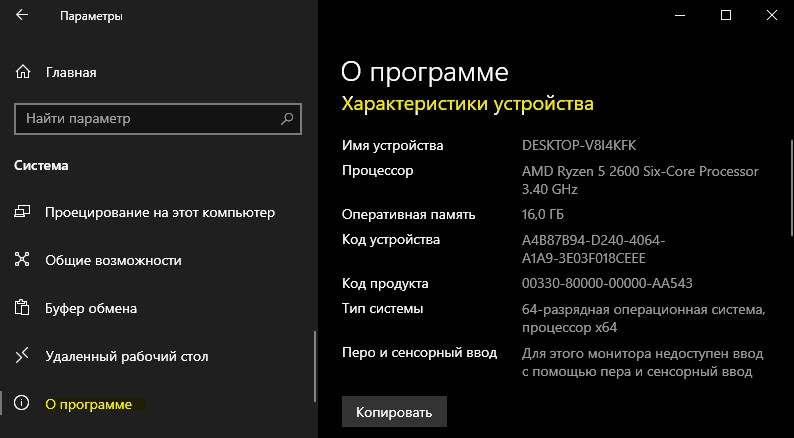Viewport: 794px width, 438px height.
Task: Open Проецирование на этот компьютер section
Action: (160, 212)
